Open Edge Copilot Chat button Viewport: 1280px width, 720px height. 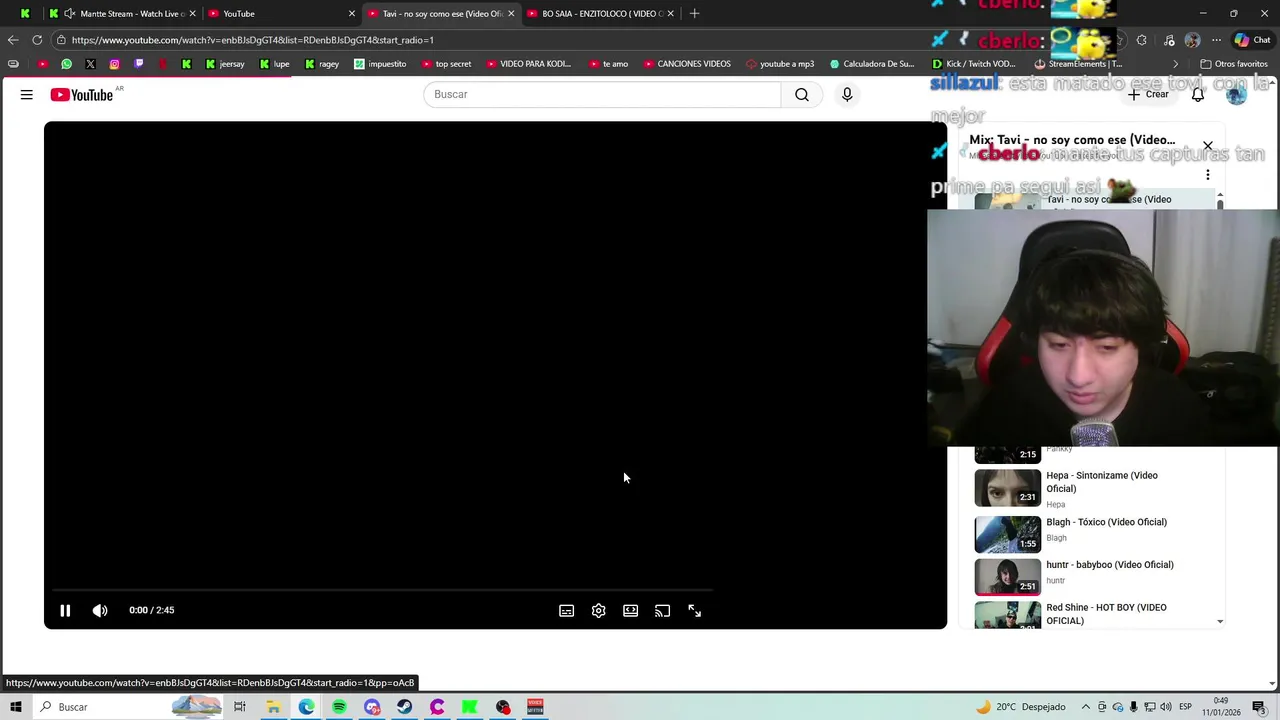click(1252, 40)
